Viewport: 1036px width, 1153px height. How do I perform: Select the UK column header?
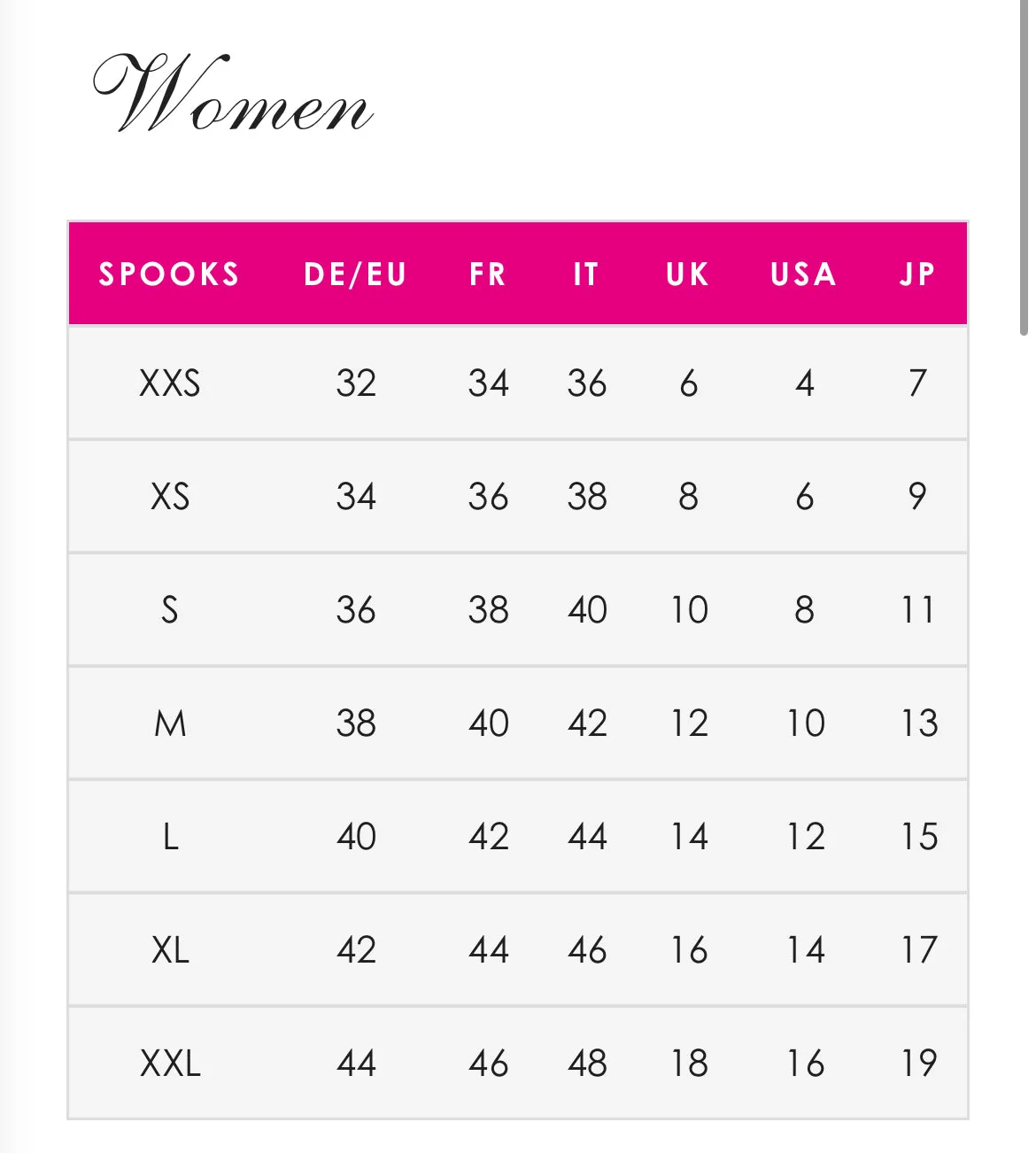pos(688,275)
